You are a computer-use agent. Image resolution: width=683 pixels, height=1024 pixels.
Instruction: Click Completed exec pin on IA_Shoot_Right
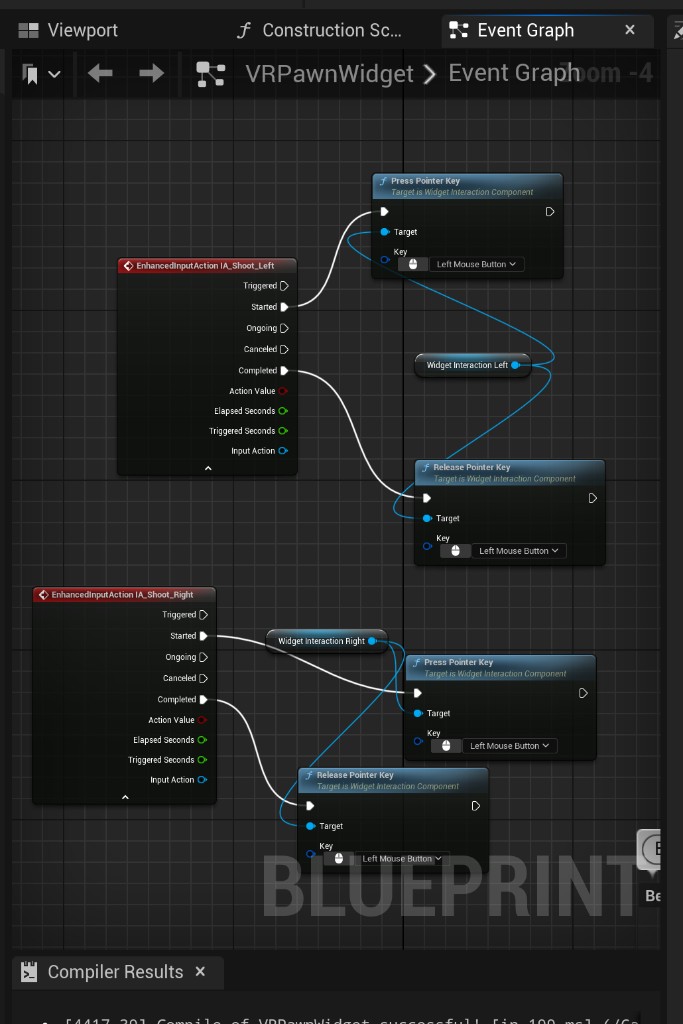pos(203,699)
